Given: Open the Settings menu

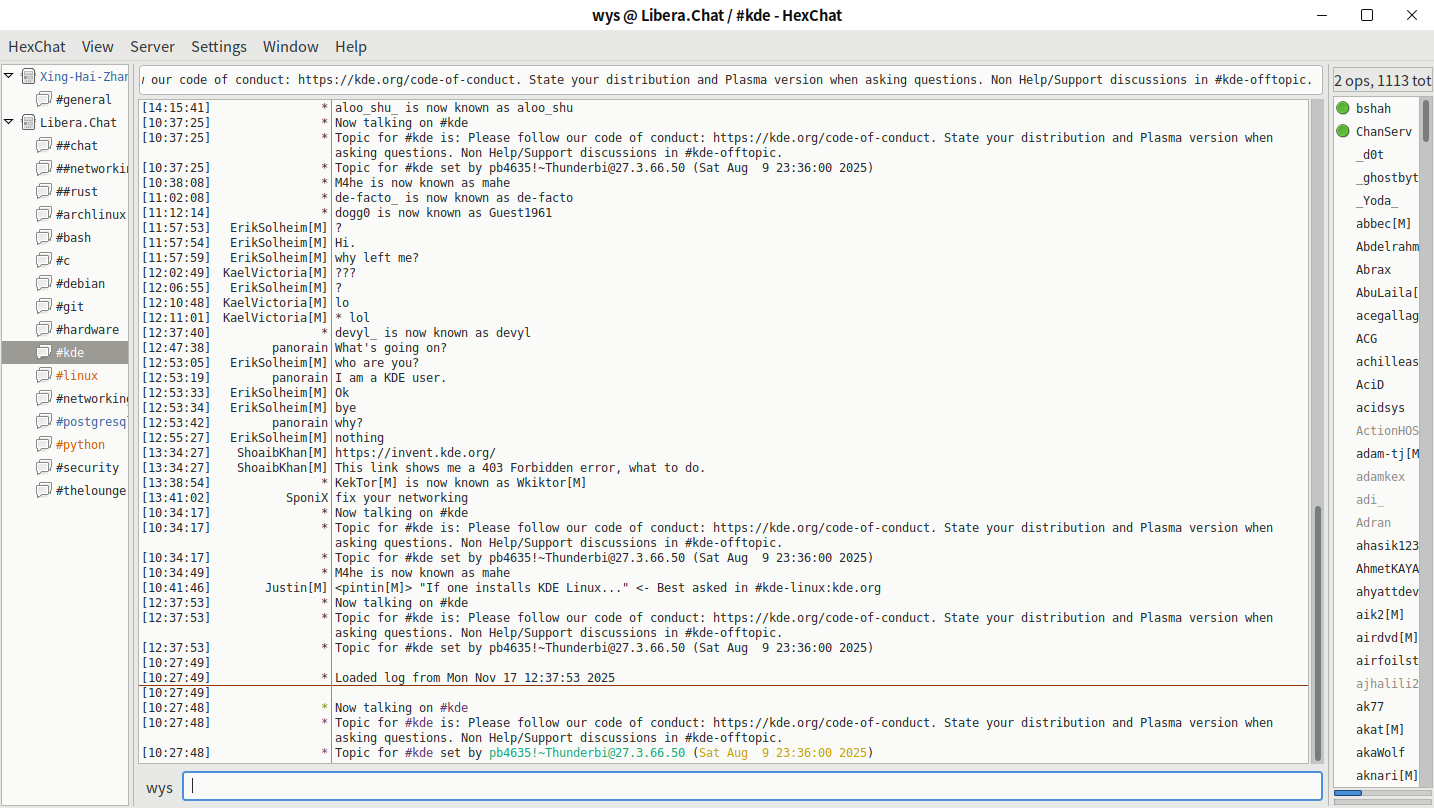Looking at the screenshot, I should 219,47.
